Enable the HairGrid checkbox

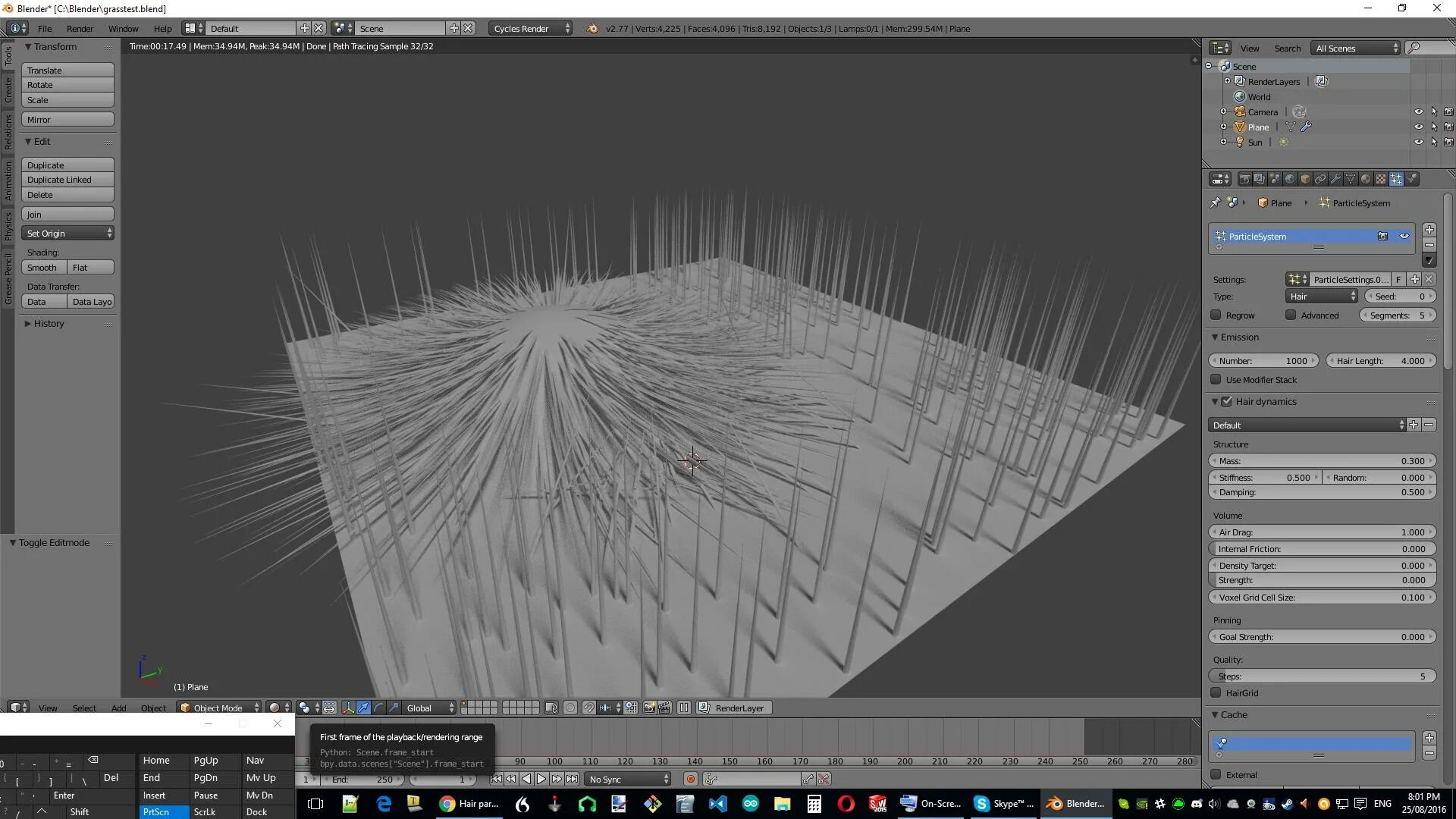[1216, 692]
